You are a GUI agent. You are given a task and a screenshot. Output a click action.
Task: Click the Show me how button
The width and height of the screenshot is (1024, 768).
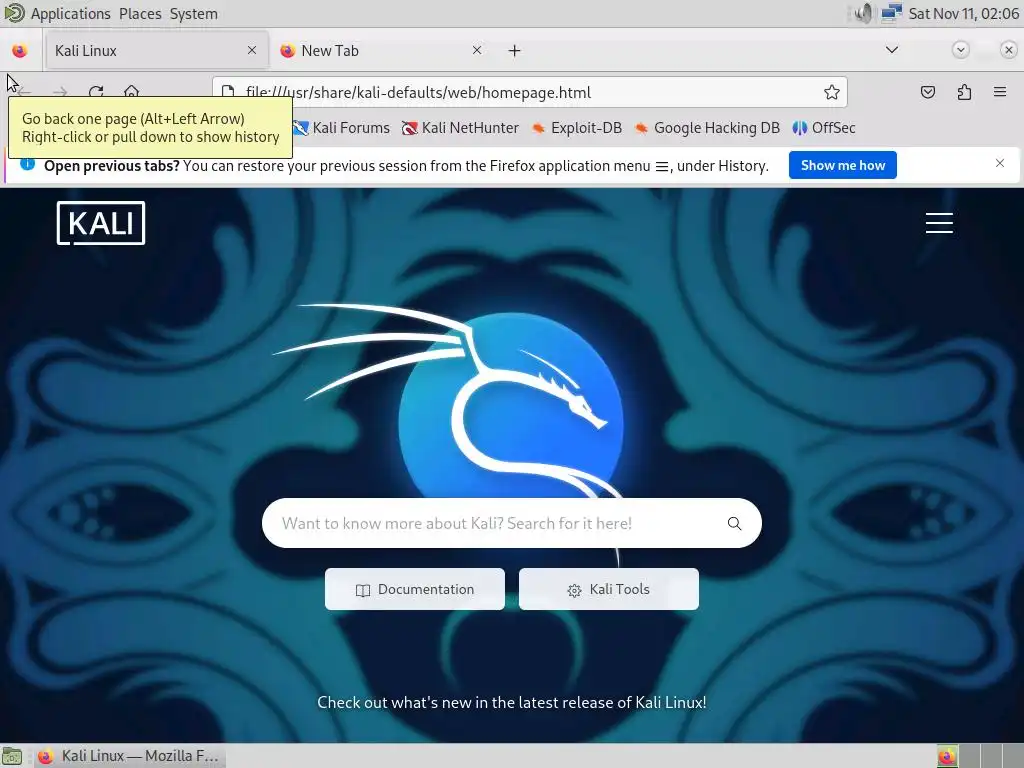(x=842, y=165)
